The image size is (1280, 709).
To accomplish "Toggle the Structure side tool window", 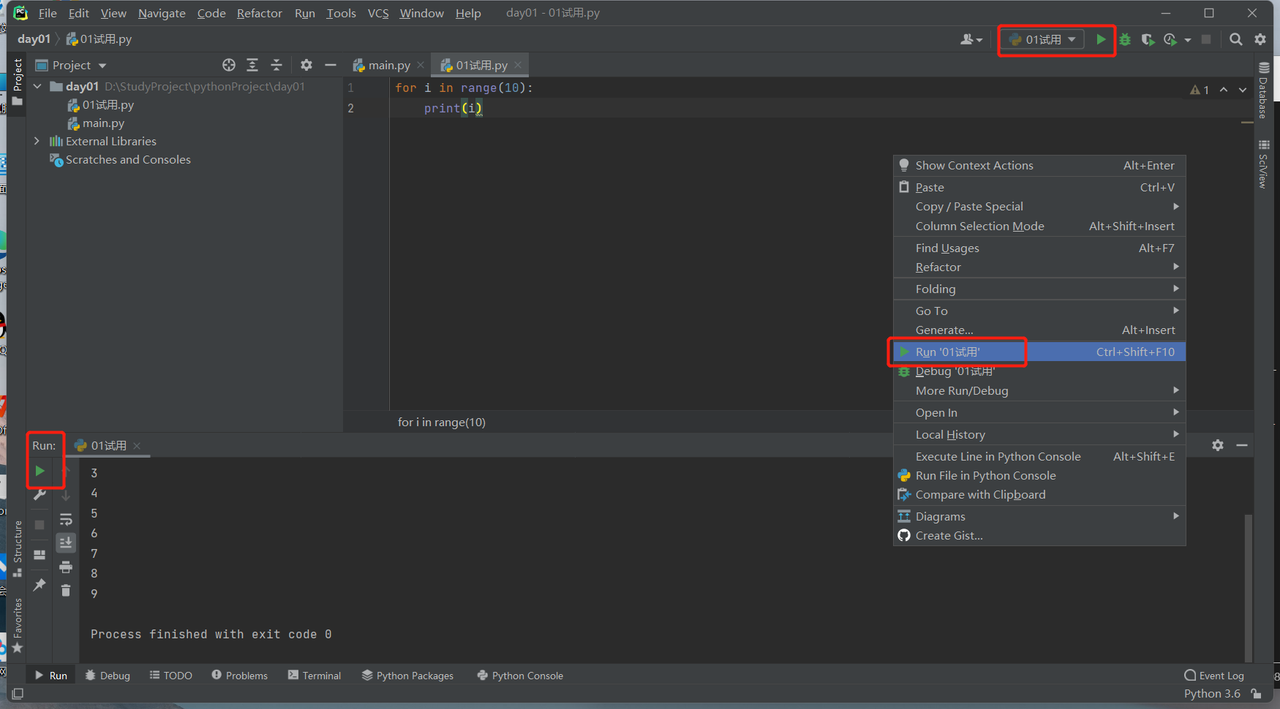I will pos(17,548).
